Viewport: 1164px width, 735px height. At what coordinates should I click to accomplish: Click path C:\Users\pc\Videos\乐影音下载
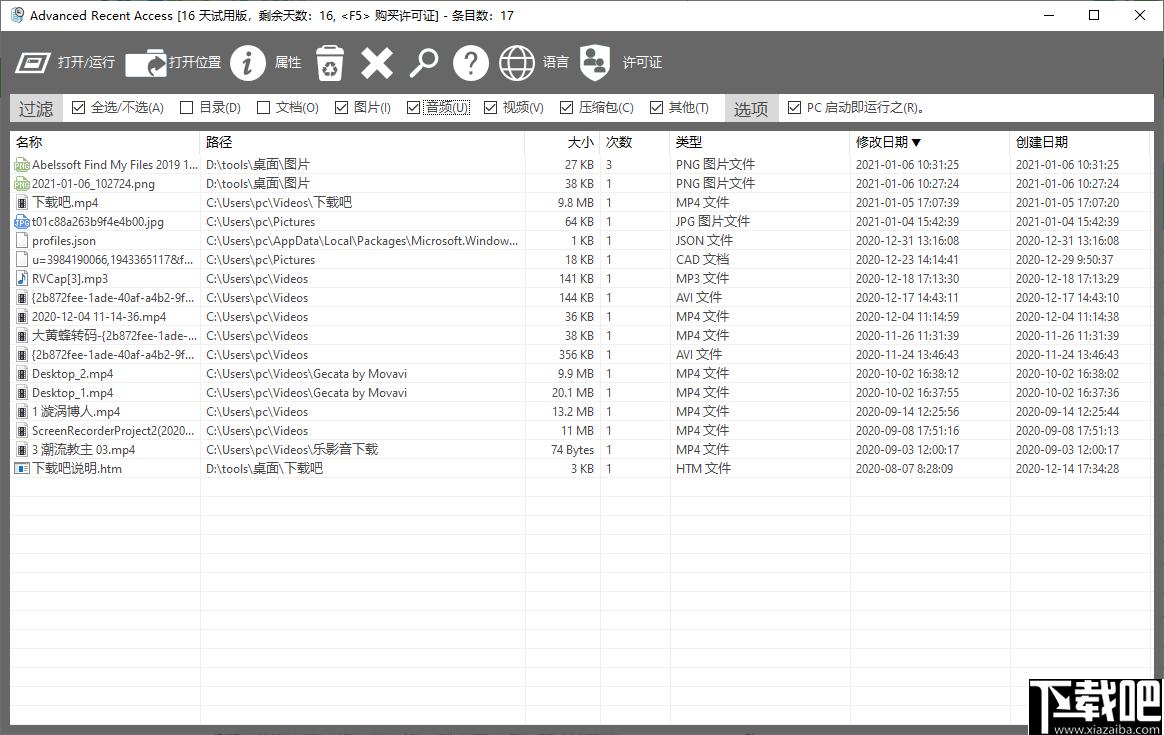click(292, 450)
